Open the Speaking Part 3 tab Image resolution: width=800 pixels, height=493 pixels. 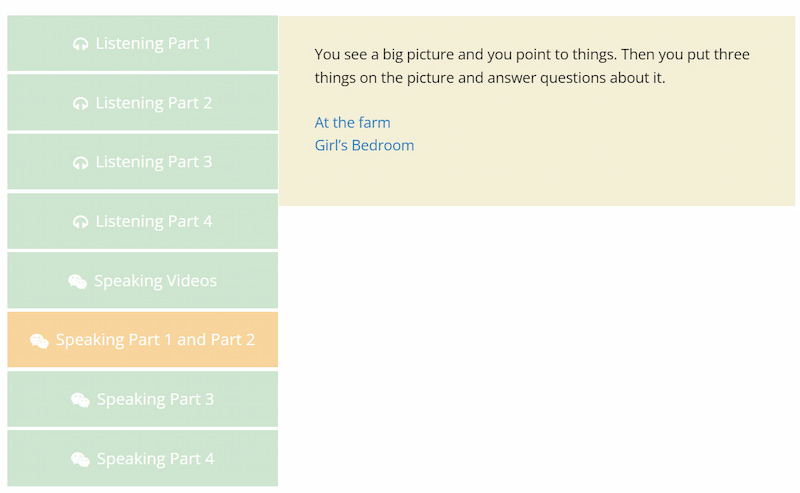155,399
